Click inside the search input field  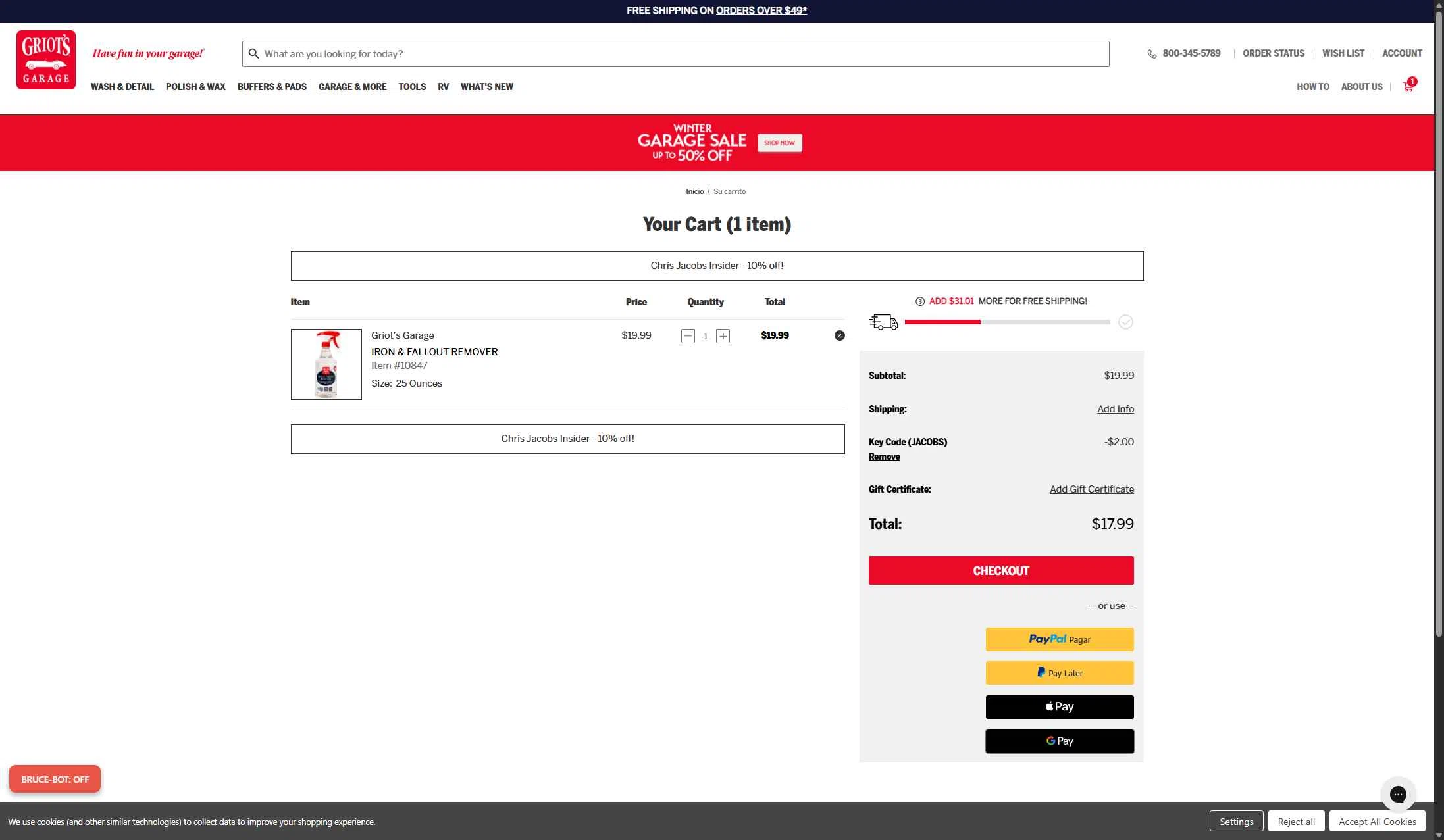point(658,53)
